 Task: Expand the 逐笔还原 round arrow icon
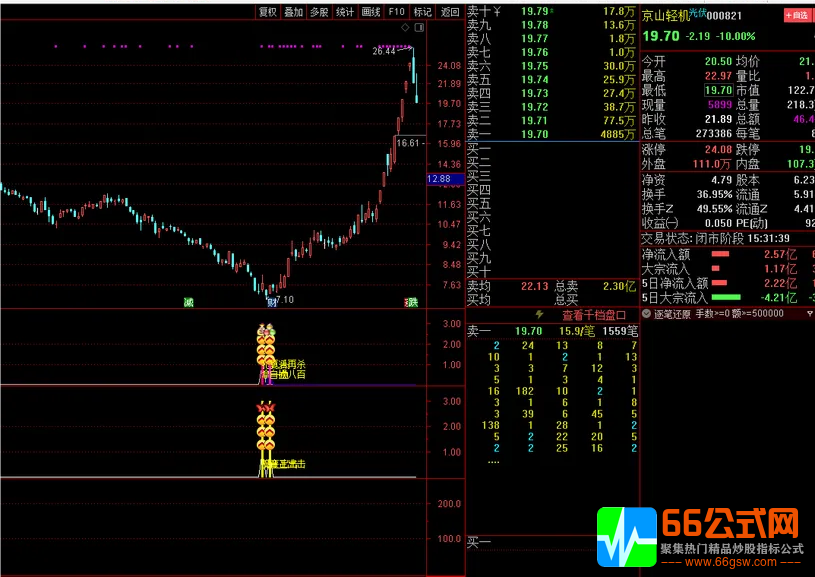pyautogui.click(x=647, y=314)
